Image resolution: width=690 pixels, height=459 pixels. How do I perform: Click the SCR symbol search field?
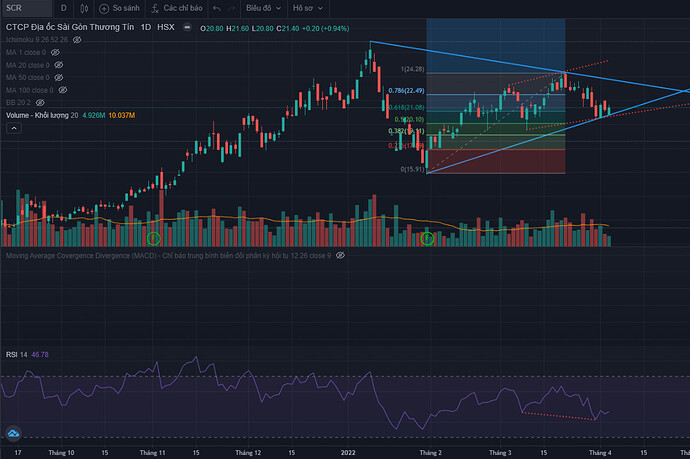(x=26, y=8)
